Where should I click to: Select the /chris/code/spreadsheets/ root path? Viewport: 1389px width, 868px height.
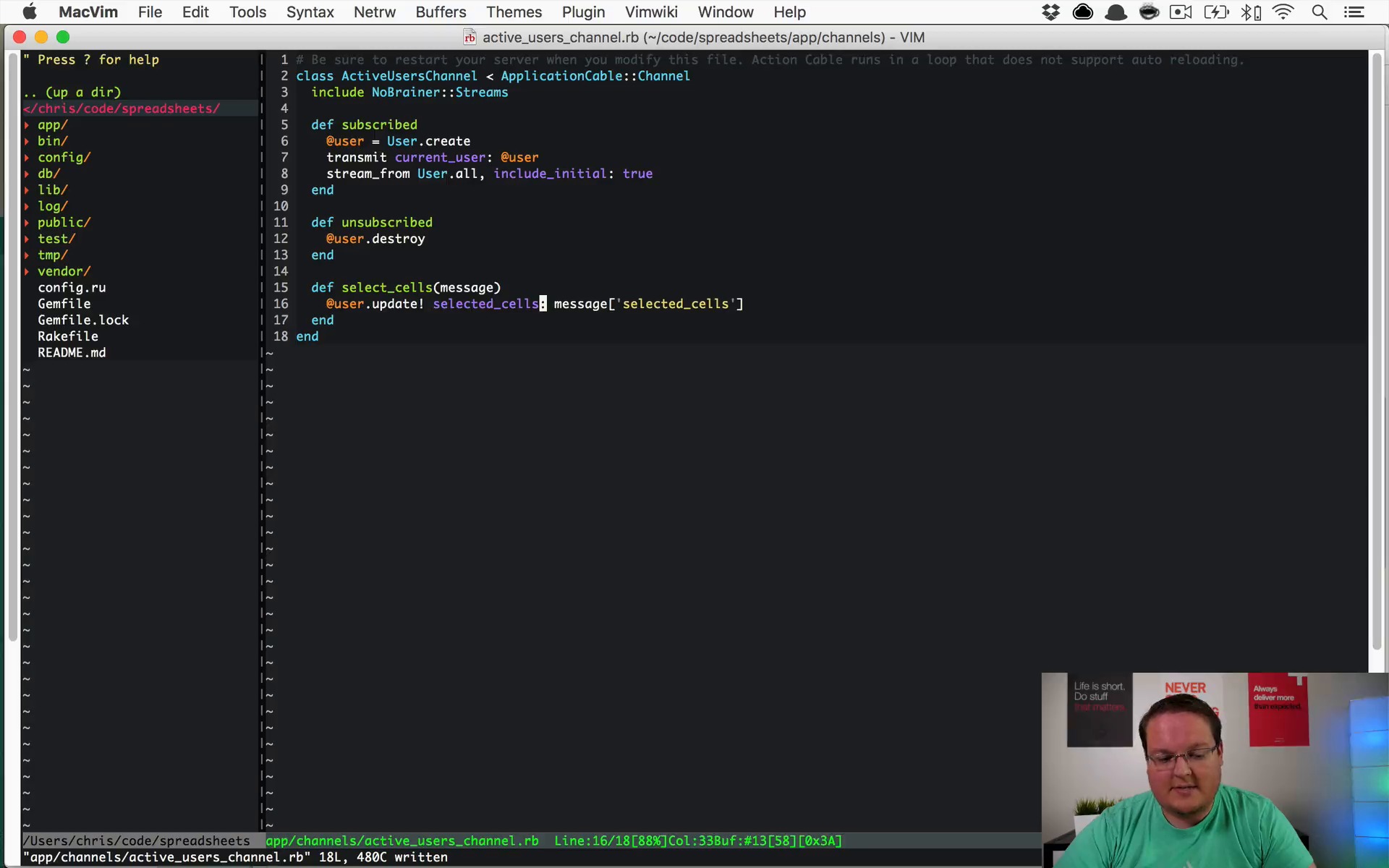point(122,109)
